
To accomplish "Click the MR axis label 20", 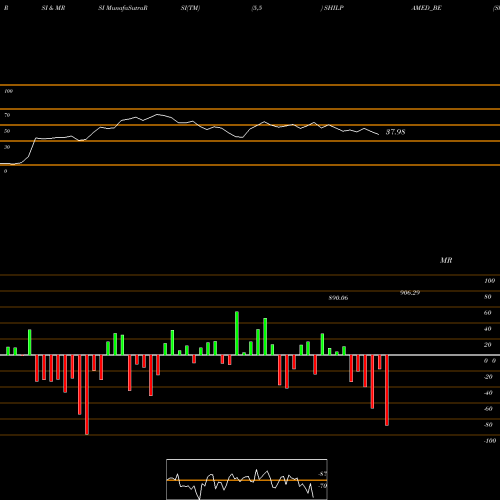I will point(487,345).
